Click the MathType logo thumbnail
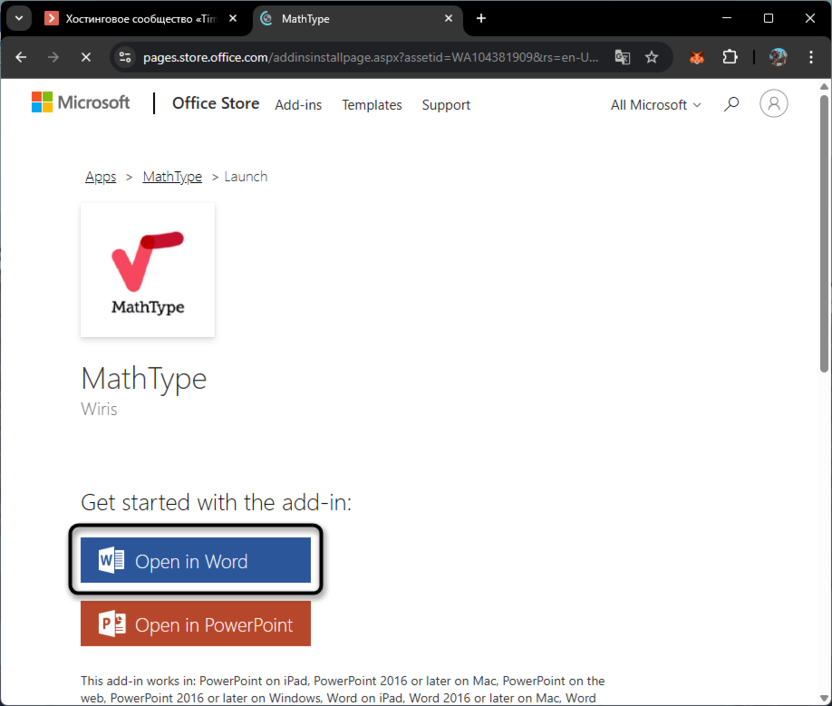 pos(148,270)
